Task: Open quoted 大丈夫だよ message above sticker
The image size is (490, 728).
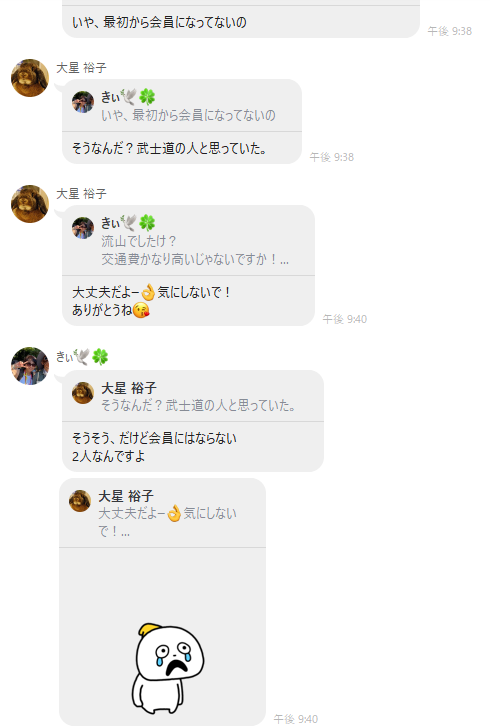Action: coord(163,513)
